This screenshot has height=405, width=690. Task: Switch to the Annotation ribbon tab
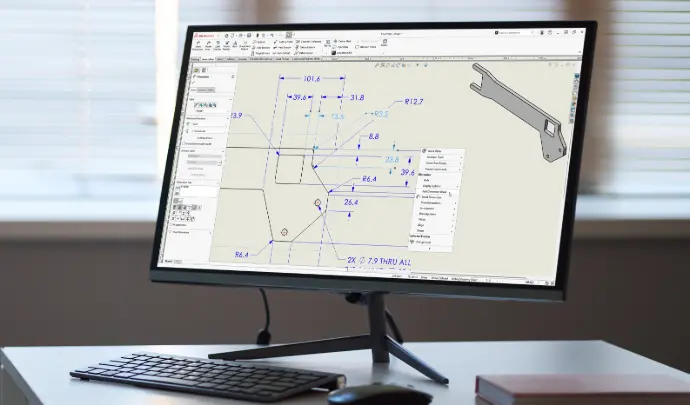point(208,59)
